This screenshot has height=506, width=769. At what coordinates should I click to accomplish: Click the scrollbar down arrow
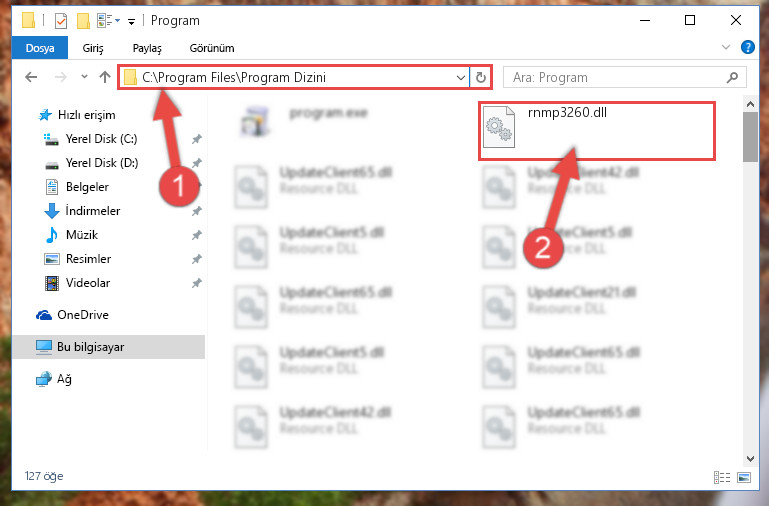tap(750, 459)
